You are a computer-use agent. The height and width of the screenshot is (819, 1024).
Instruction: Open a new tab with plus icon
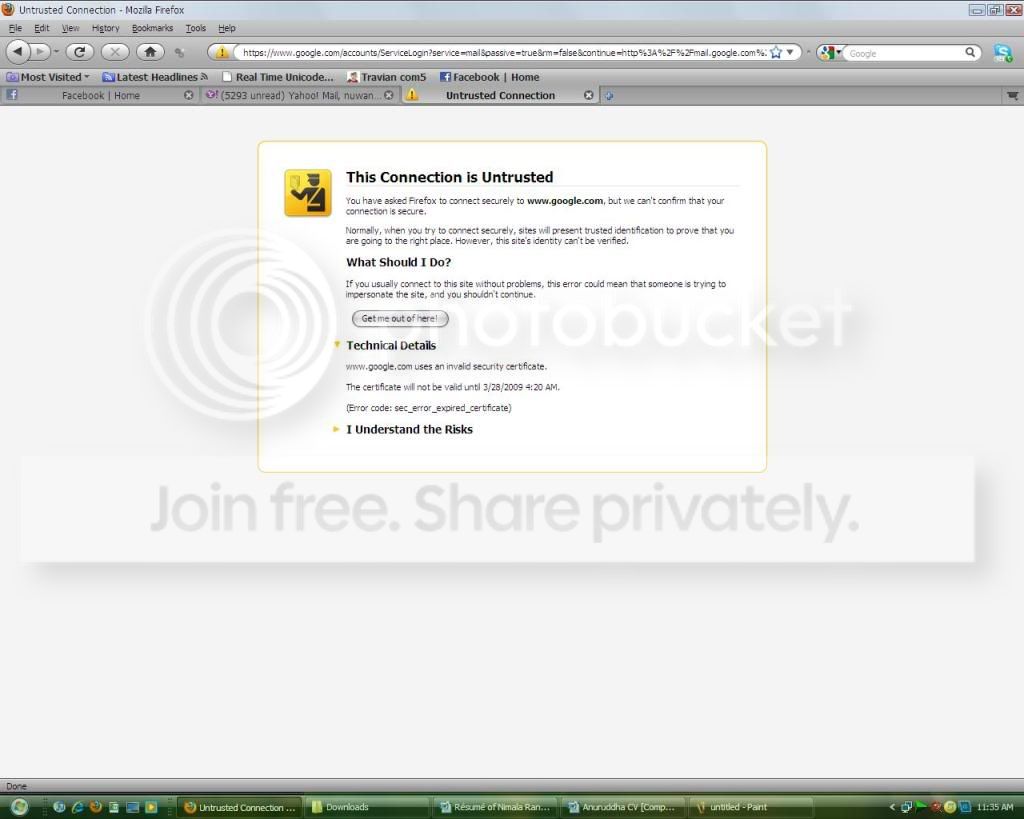[x=609, y=95]
